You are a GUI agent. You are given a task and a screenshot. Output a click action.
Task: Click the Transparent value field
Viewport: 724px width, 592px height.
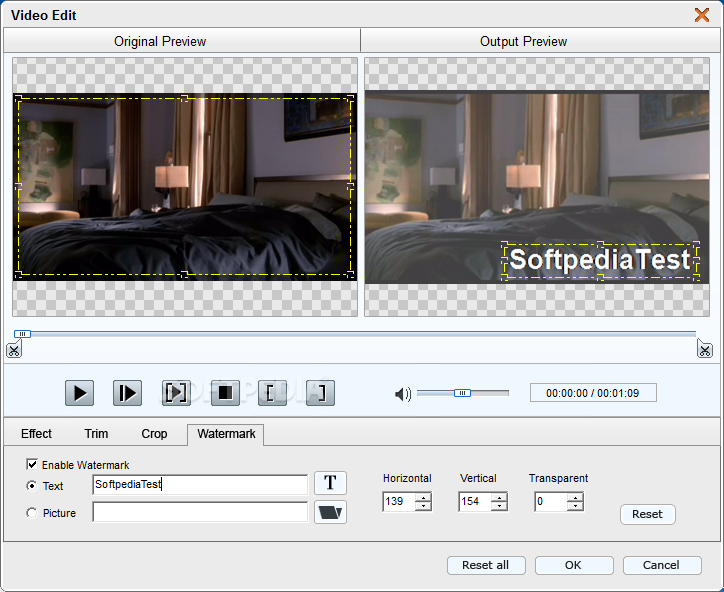pyautogui.click(x=551, y=501)
